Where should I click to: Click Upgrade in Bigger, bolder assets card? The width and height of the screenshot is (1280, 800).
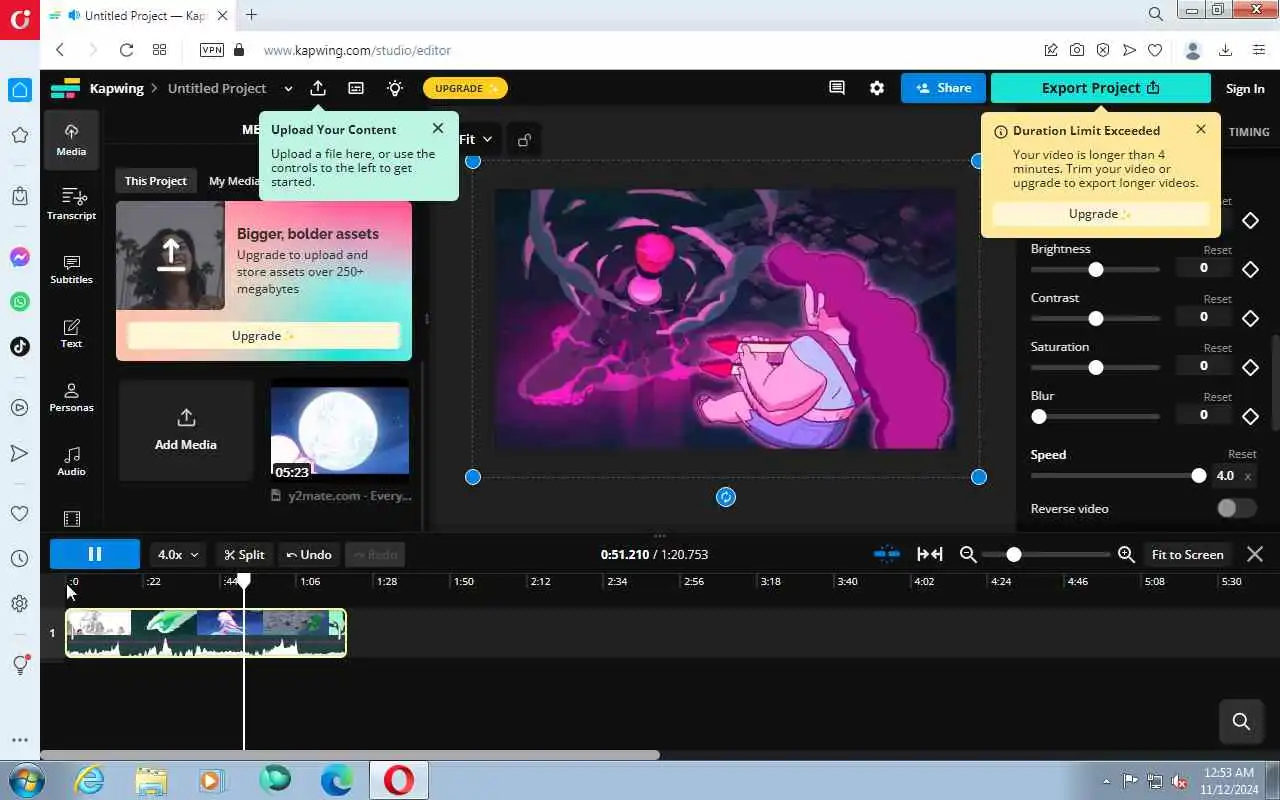pos(264,336)
